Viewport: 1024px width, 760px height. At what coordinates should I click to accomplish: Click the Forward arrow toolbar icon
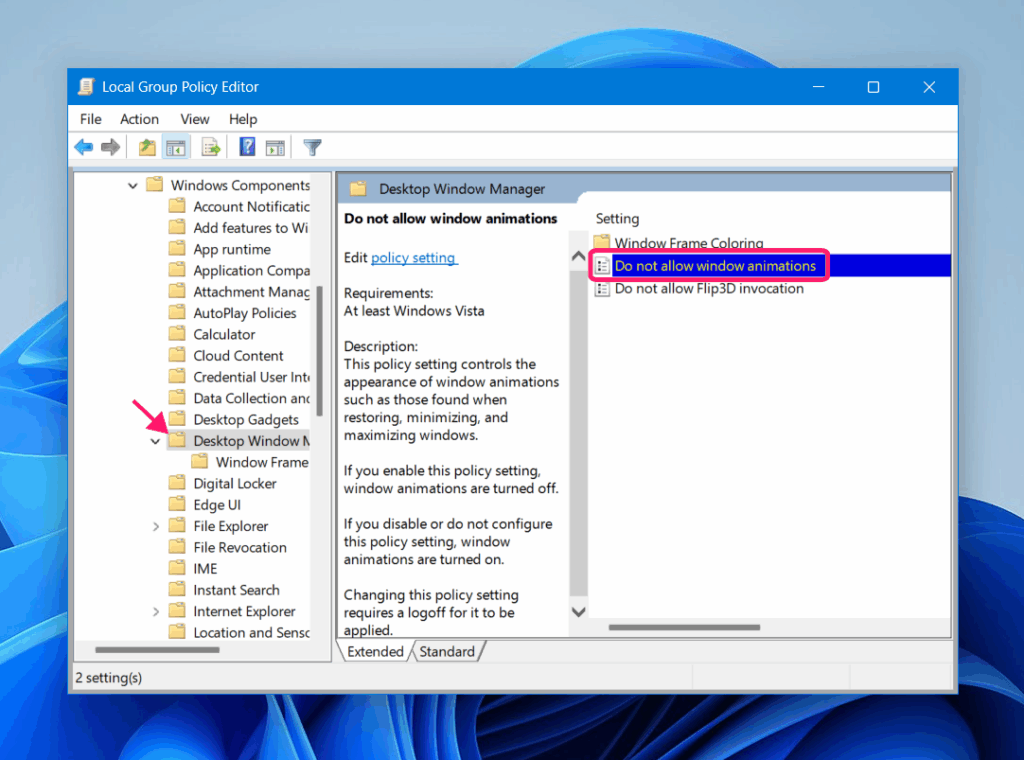(110, 148)
